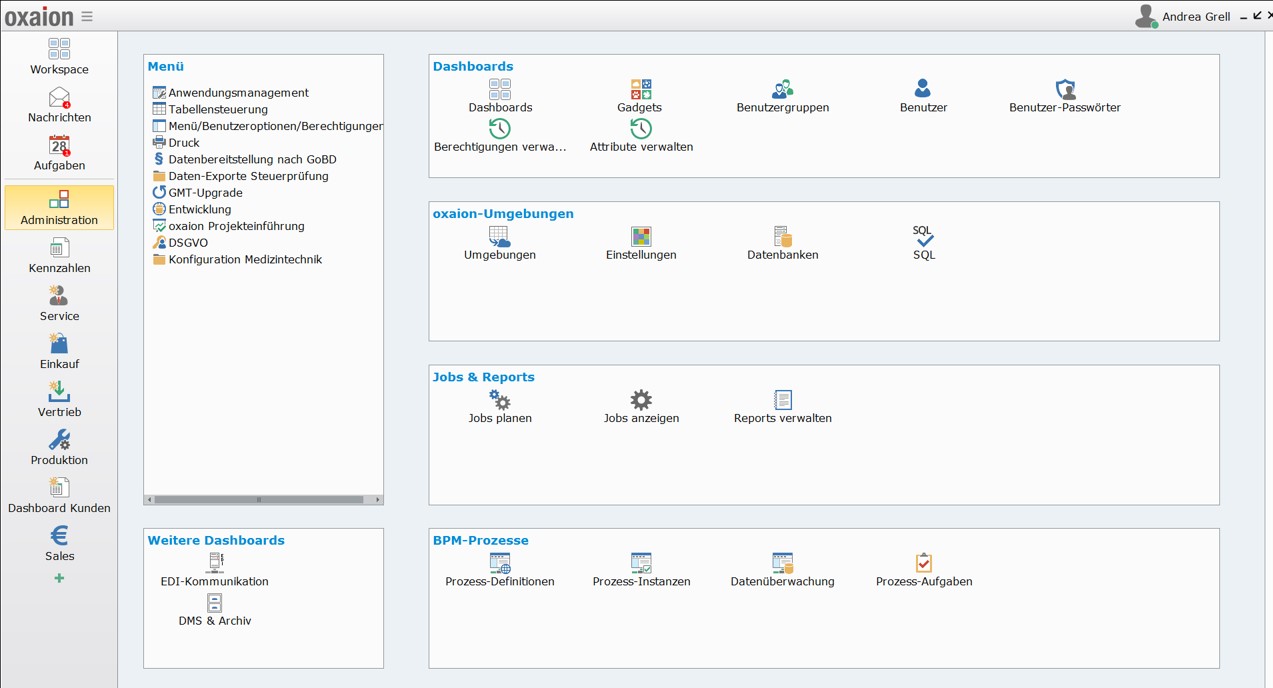The width and height of the screenshot is (1273, 688).
Task: Open Vertrieb in the sidebar
Action: tap(59, 400)
